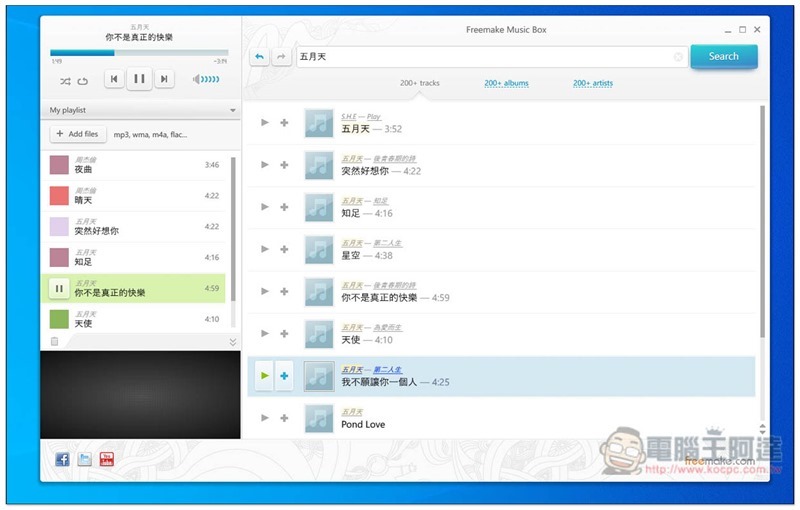
Task: Click the Add files button
Action: click(77, 134)
